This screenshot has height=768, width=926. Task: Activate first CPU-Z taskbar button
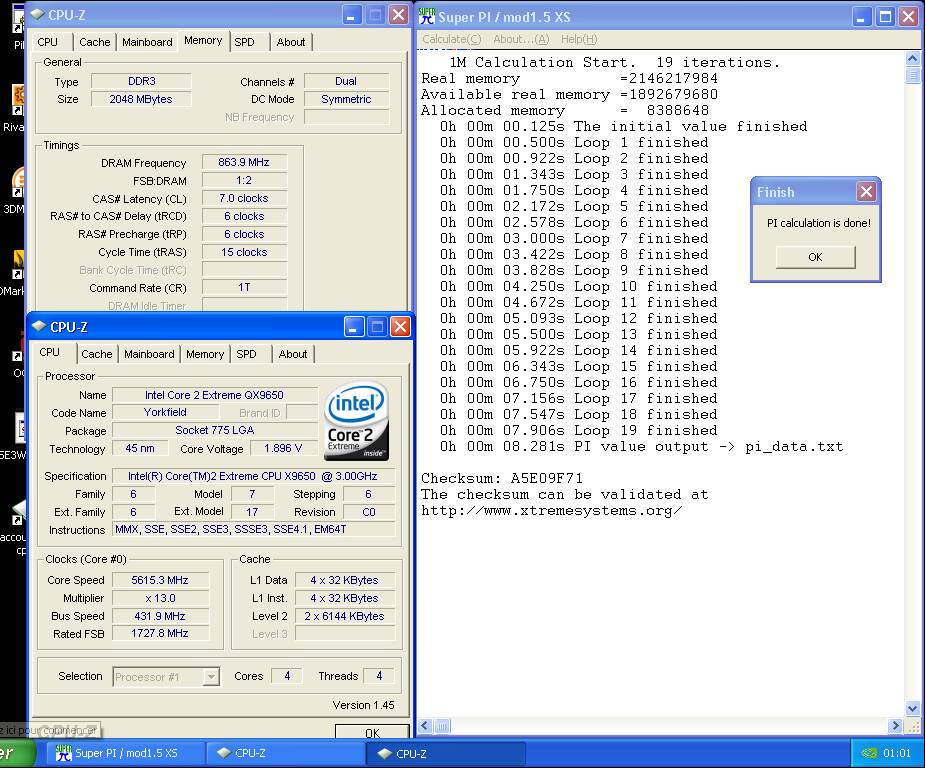(x=285, y=753)
